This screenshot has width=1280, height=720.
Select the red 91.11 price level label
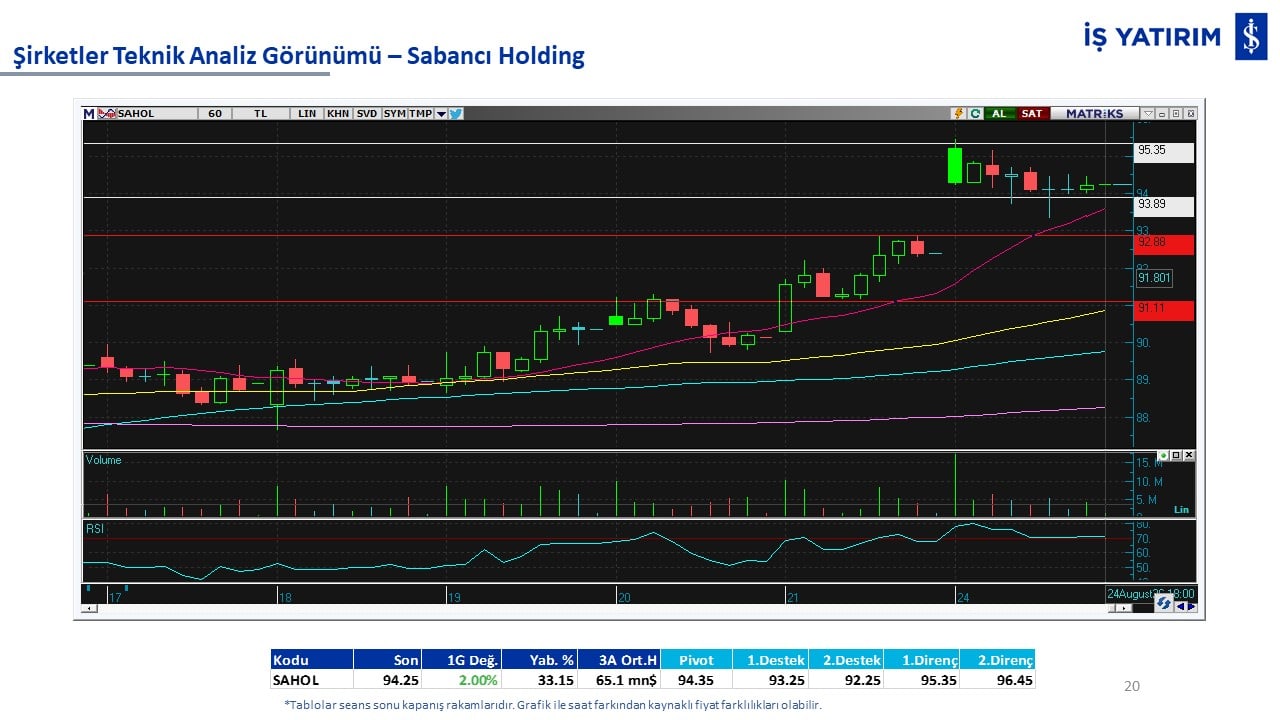coord(1164,310)
